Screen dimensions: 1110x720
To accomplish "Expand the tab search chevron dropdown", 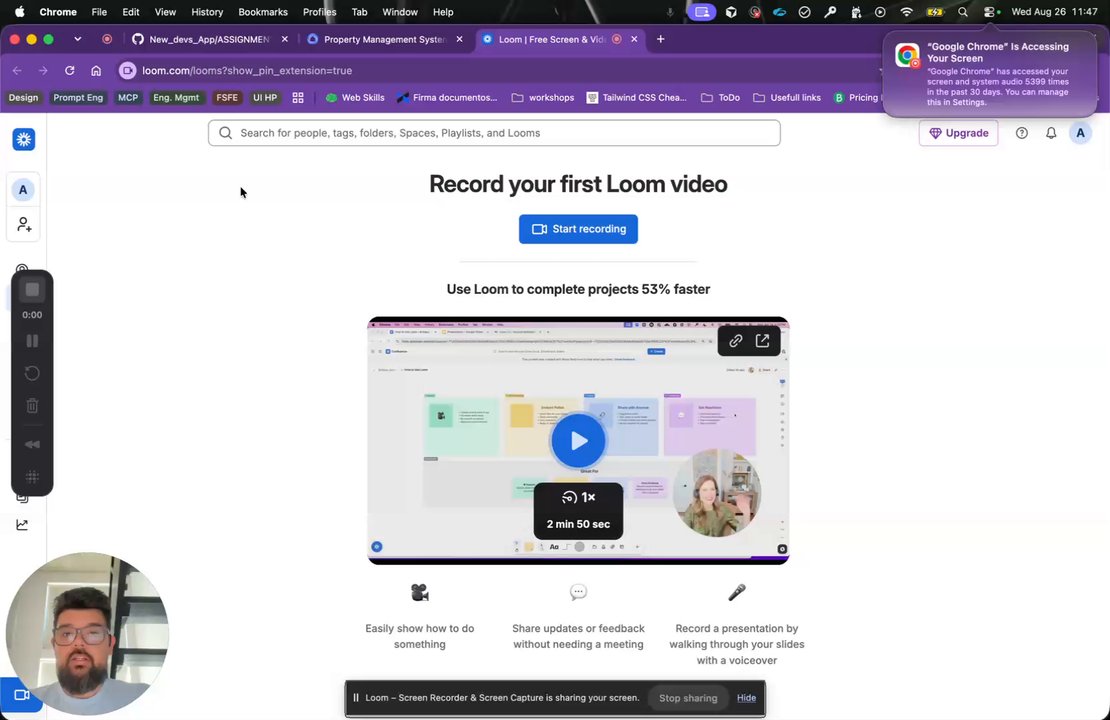I will pyautogui.click(x=77, y=39).
